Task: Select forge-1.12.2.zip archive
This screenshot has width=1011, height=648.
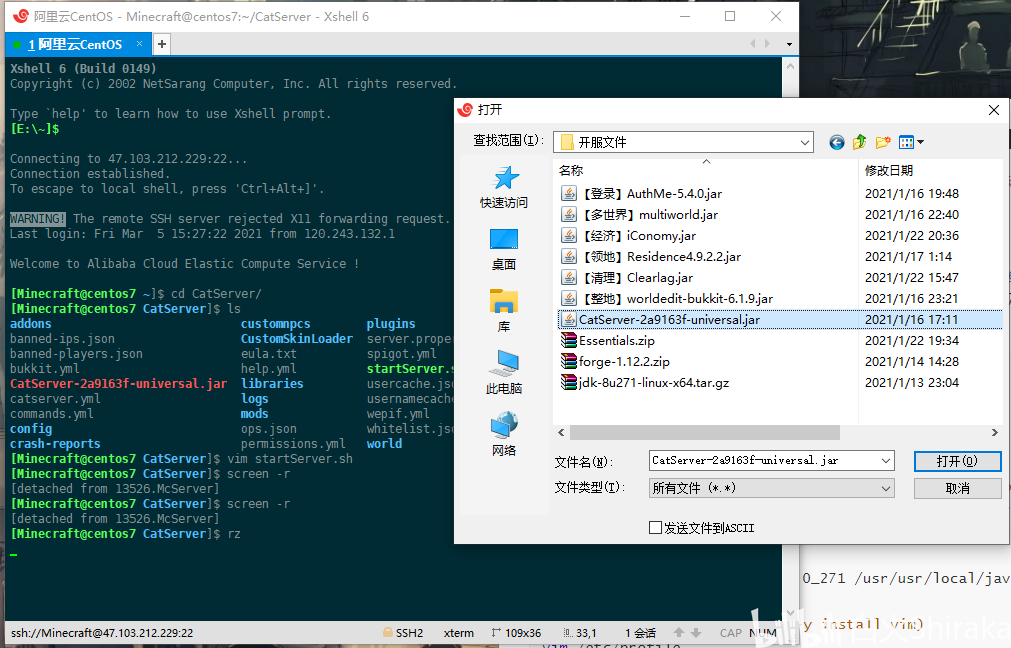Action: coord(615,362)
